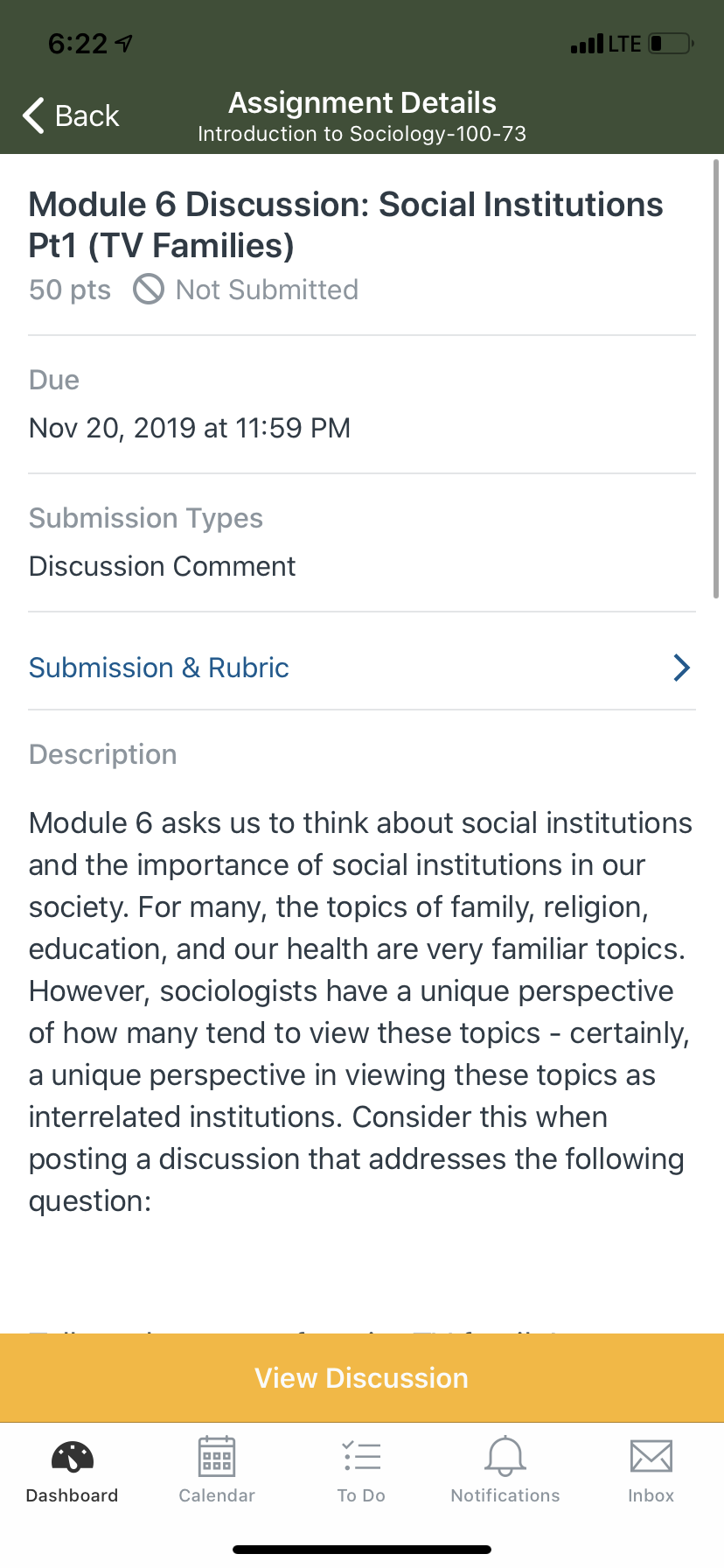Tap the location arrow beside the time
This screenshot has width=724, height=1568.
tap(125, 43)
